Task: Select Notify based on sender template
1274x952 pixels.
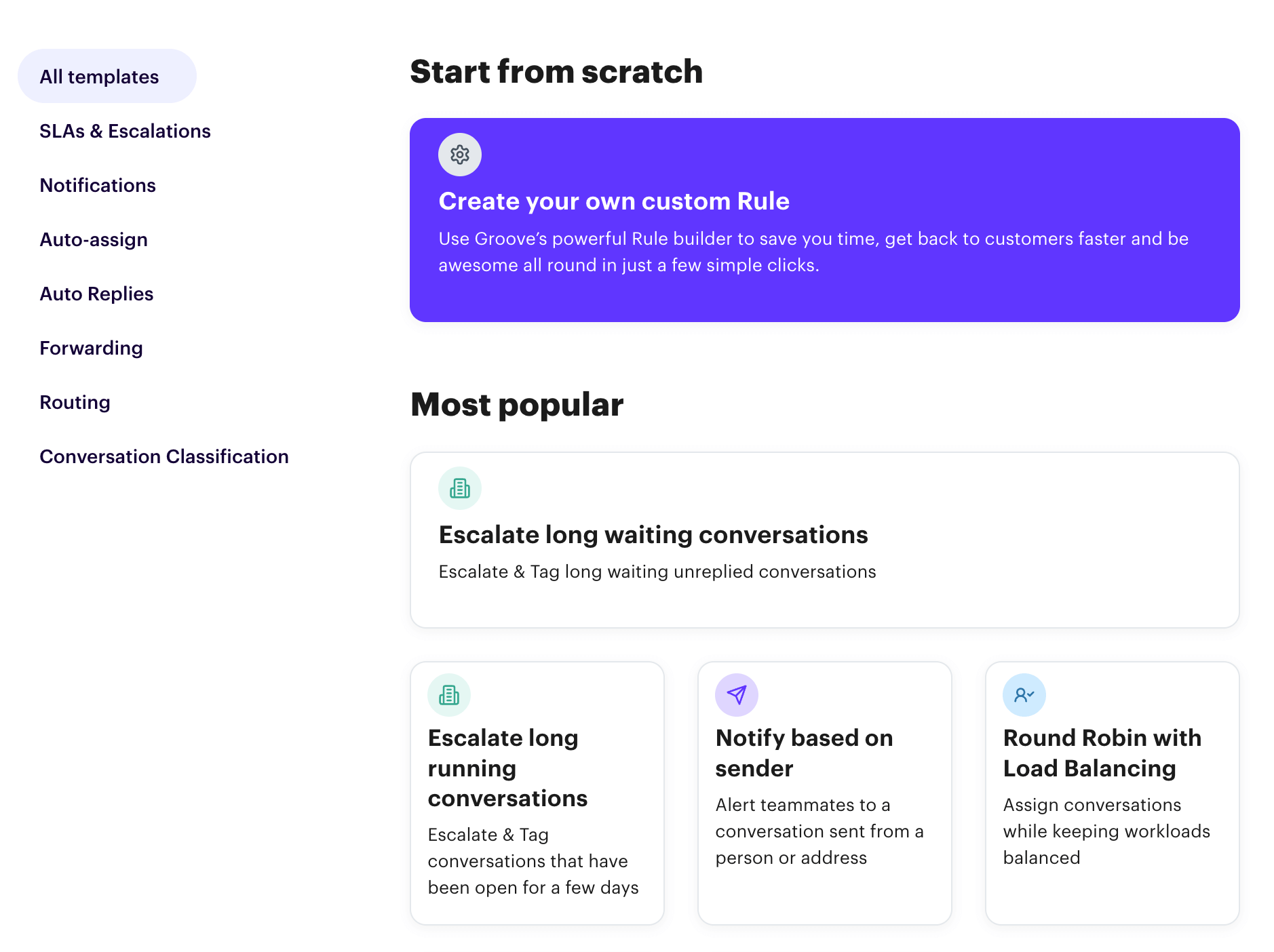Action: click(x=825, y=793)
